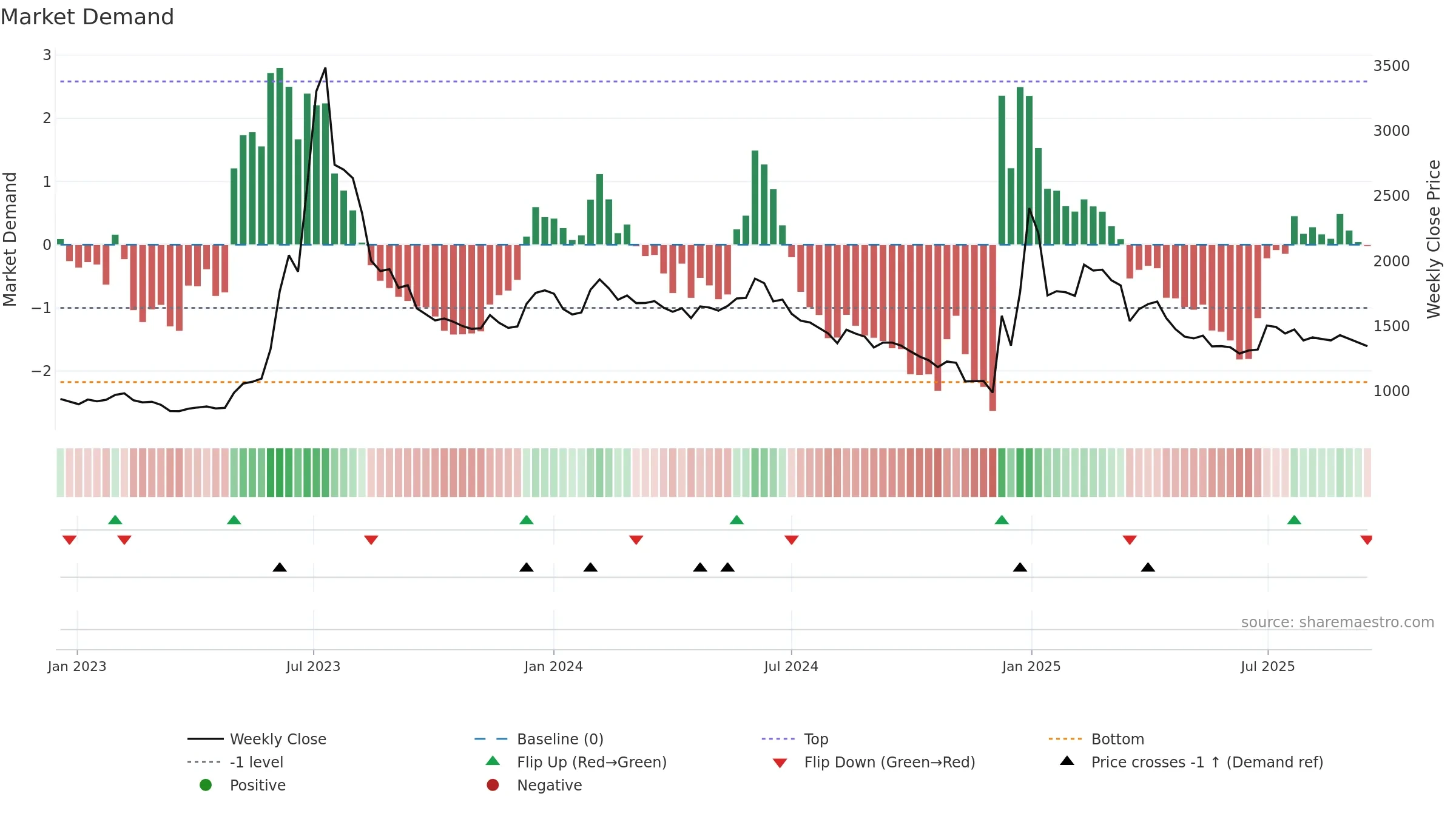Screen dimensions: 1456x819
Task: Select the Flip Up marker near May 2023
Action: (234, 520)
